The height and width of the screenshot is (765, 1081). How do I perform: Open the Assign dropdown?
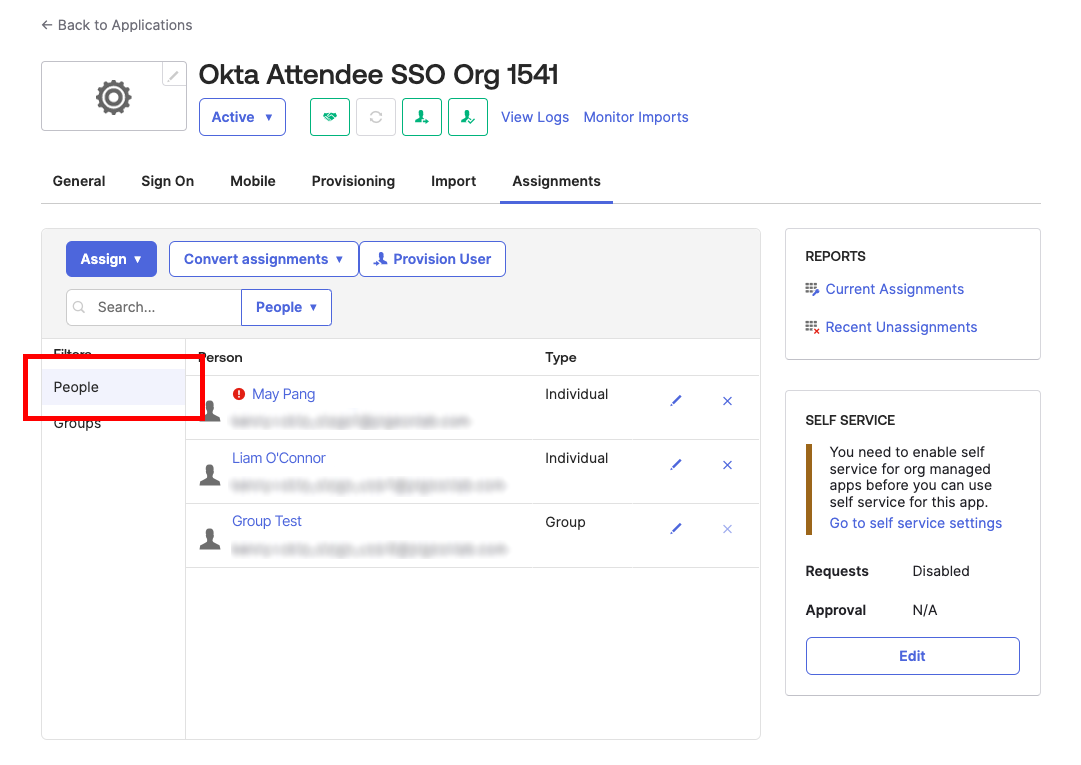coord(112,259)
